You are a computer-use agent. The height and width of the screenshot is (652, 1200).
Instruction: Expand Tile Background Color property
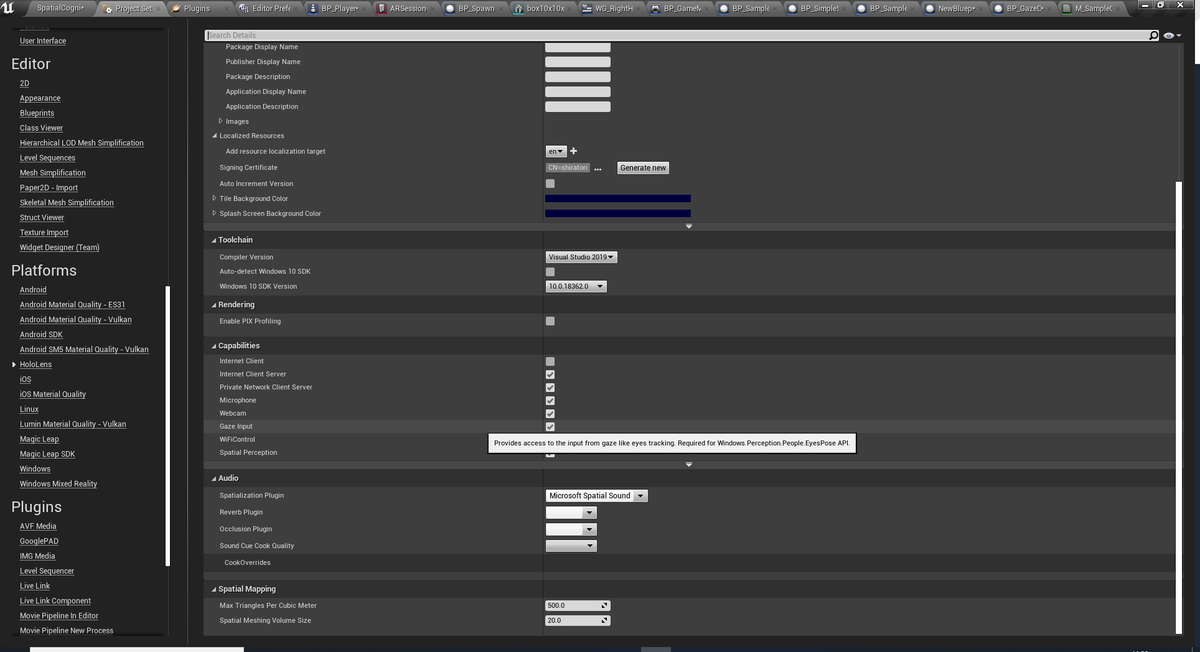pyautogui.click(x=214, y=198)
